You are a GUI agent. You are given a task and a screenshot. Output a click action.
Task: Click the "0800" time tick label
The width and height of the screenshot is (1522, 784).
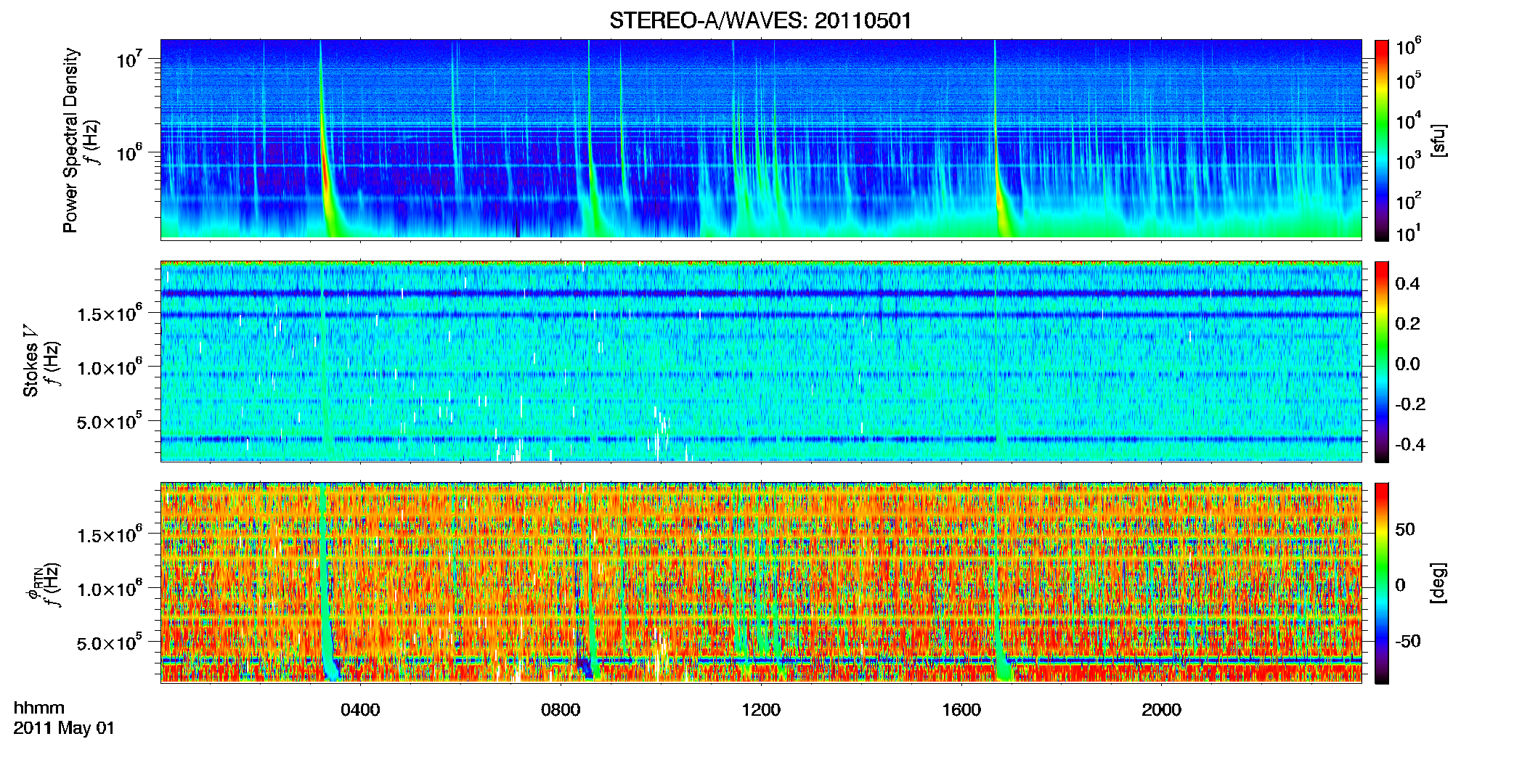(561, 709)
